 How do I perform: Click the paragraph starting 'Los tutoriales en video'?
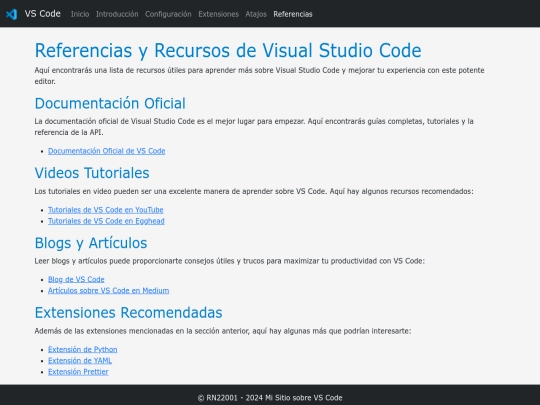[x=254, y=191]
